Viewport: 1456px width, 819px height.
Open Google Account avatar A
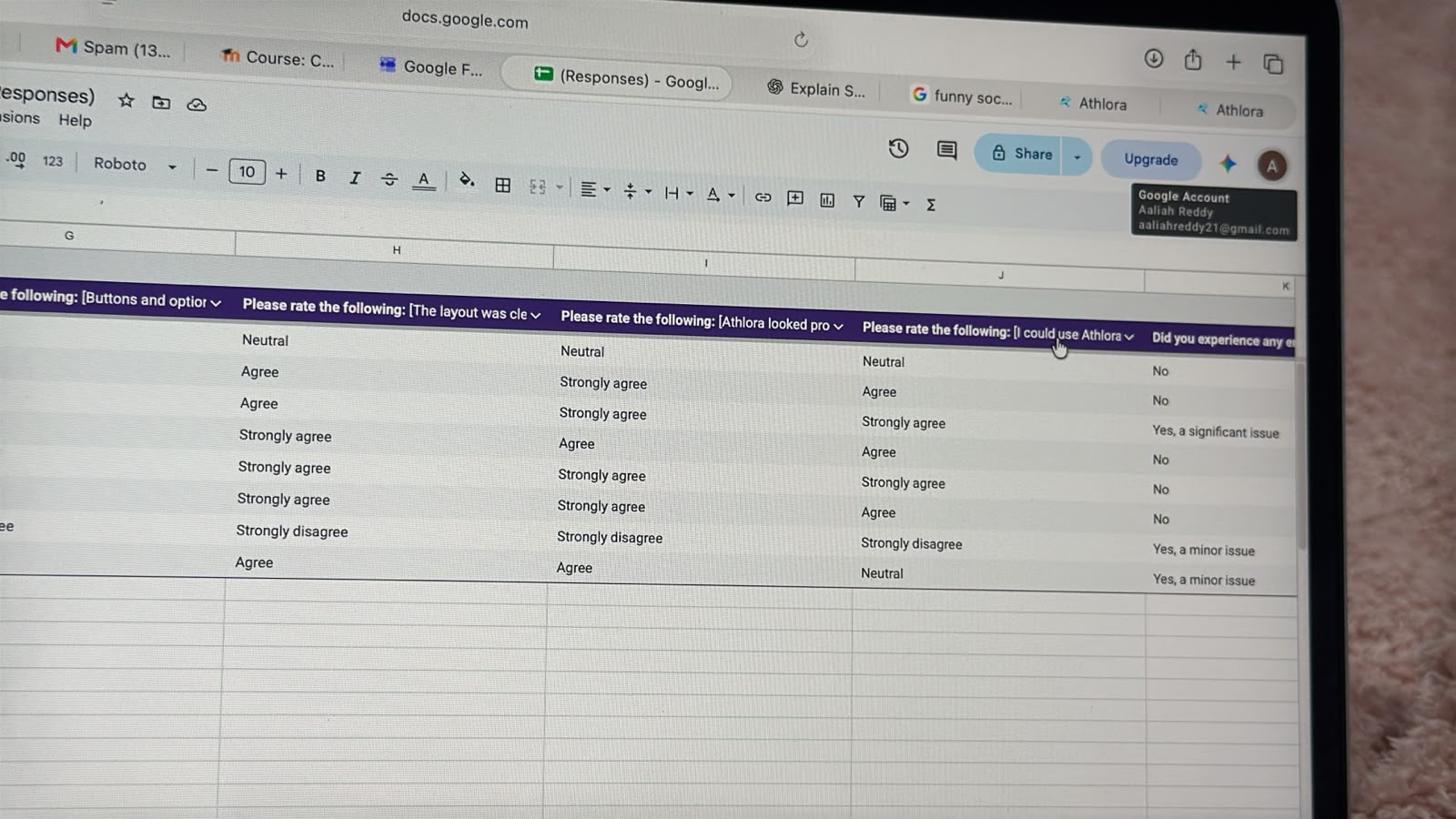coord(1272,166)
